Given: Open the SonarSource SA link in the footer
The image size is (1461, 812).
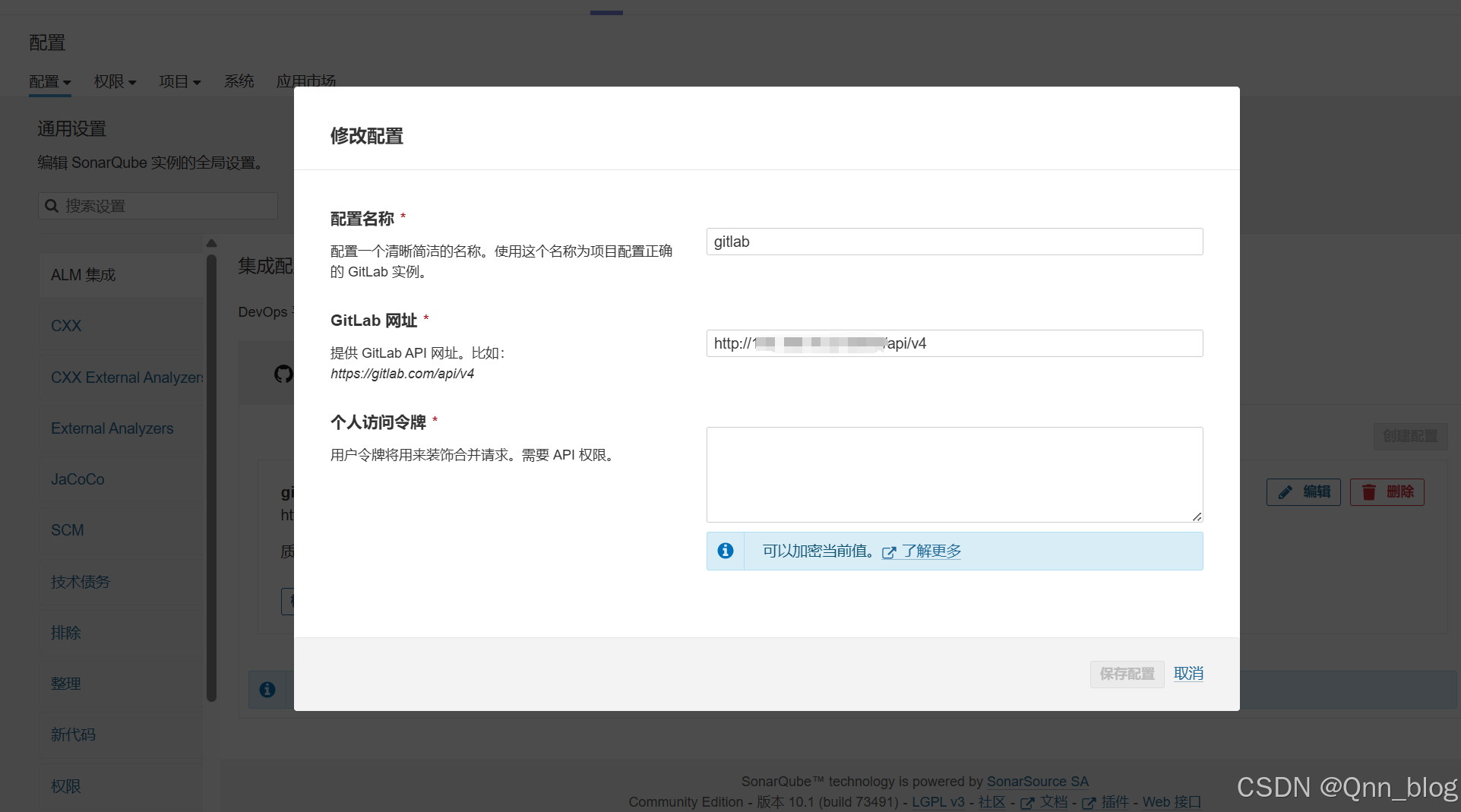Looking at the screenshot, I should coord(1038,782).
